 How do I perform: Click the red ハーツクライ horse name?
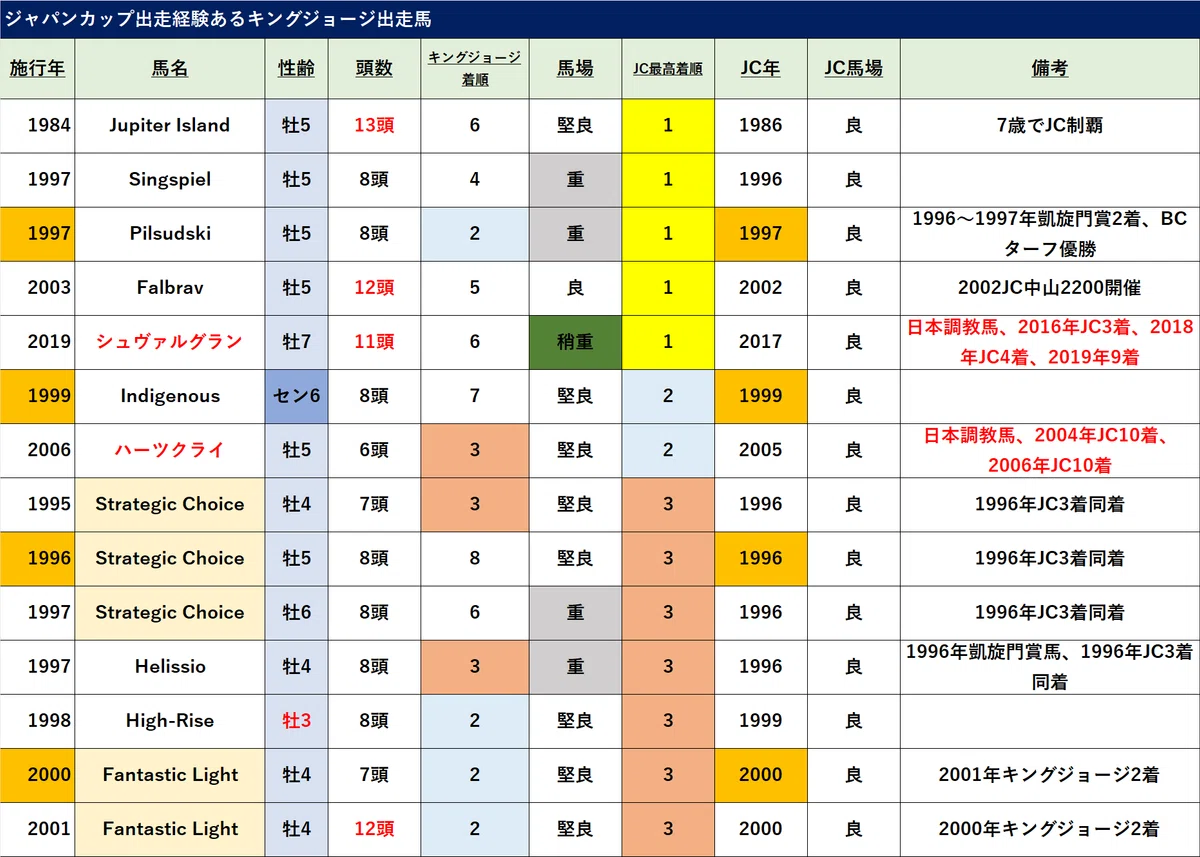point(170,450)
